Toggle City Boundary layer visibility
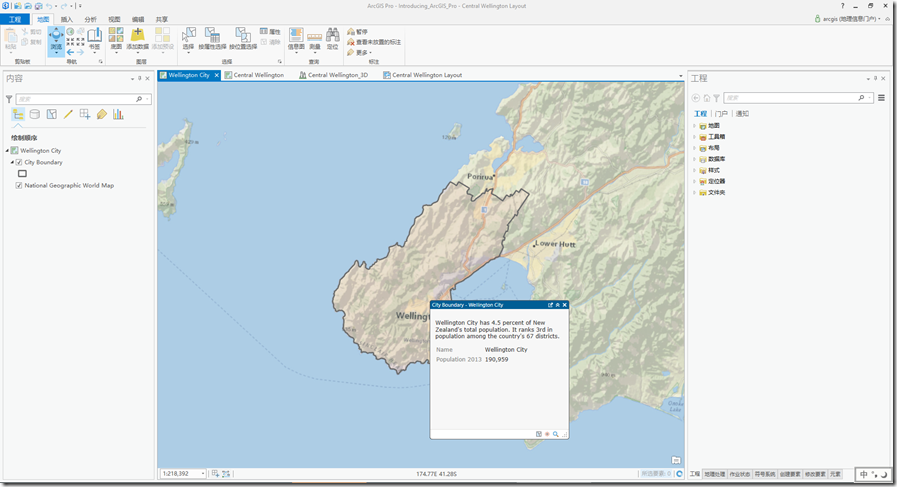897x487 pixels. [19, 163]
